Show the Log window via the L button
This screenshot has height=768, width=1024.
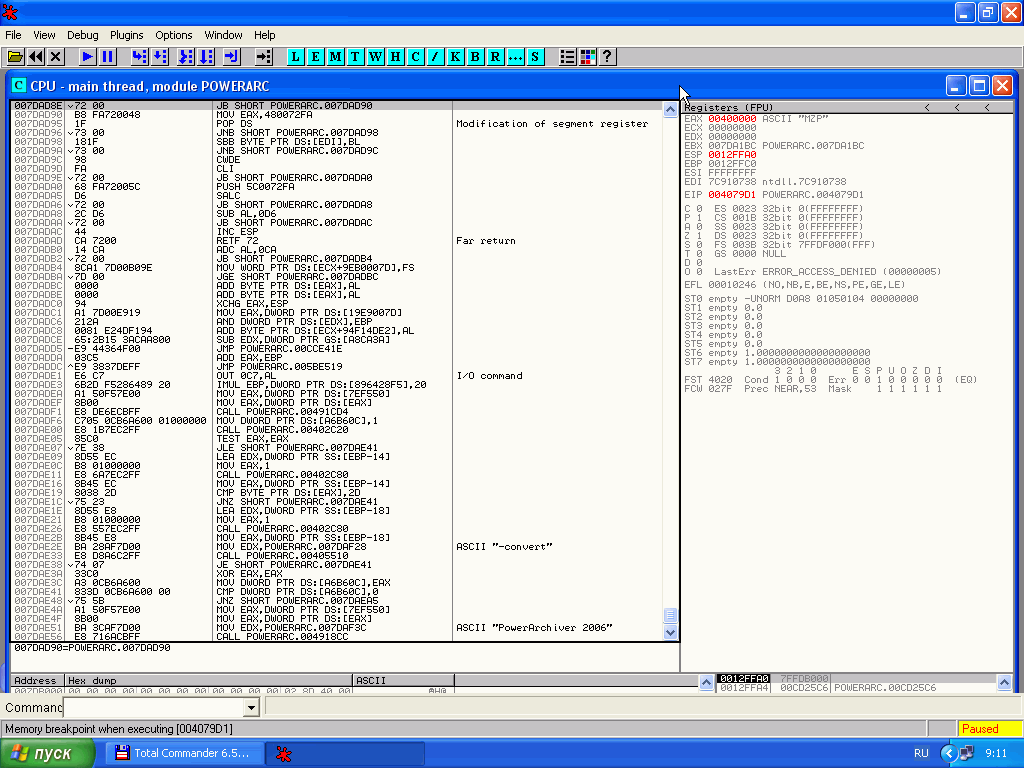click(296, 57)
